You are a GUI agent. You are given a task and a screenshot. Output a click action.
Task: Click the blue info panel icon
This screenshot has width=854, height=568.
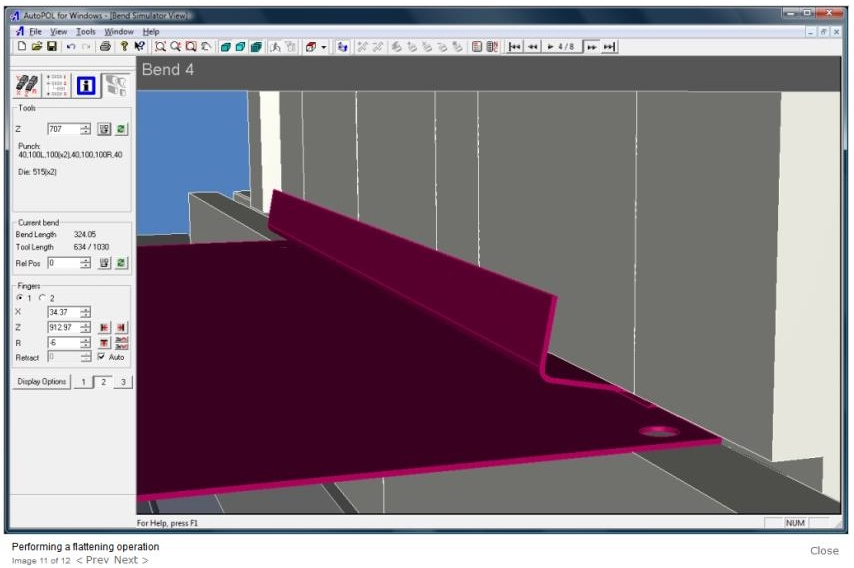coord(86,86)
